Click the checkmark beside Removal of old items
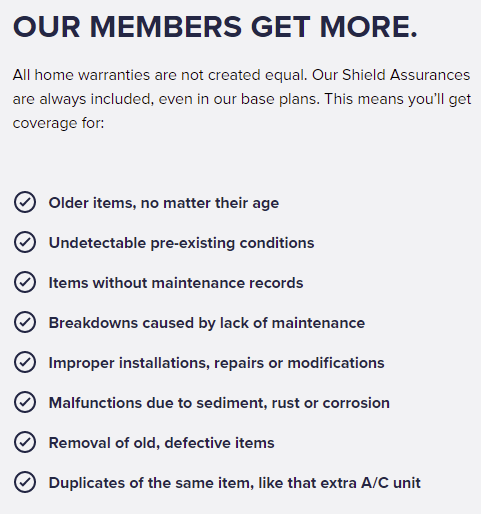The image size is (481, 514). coord(25,442)
